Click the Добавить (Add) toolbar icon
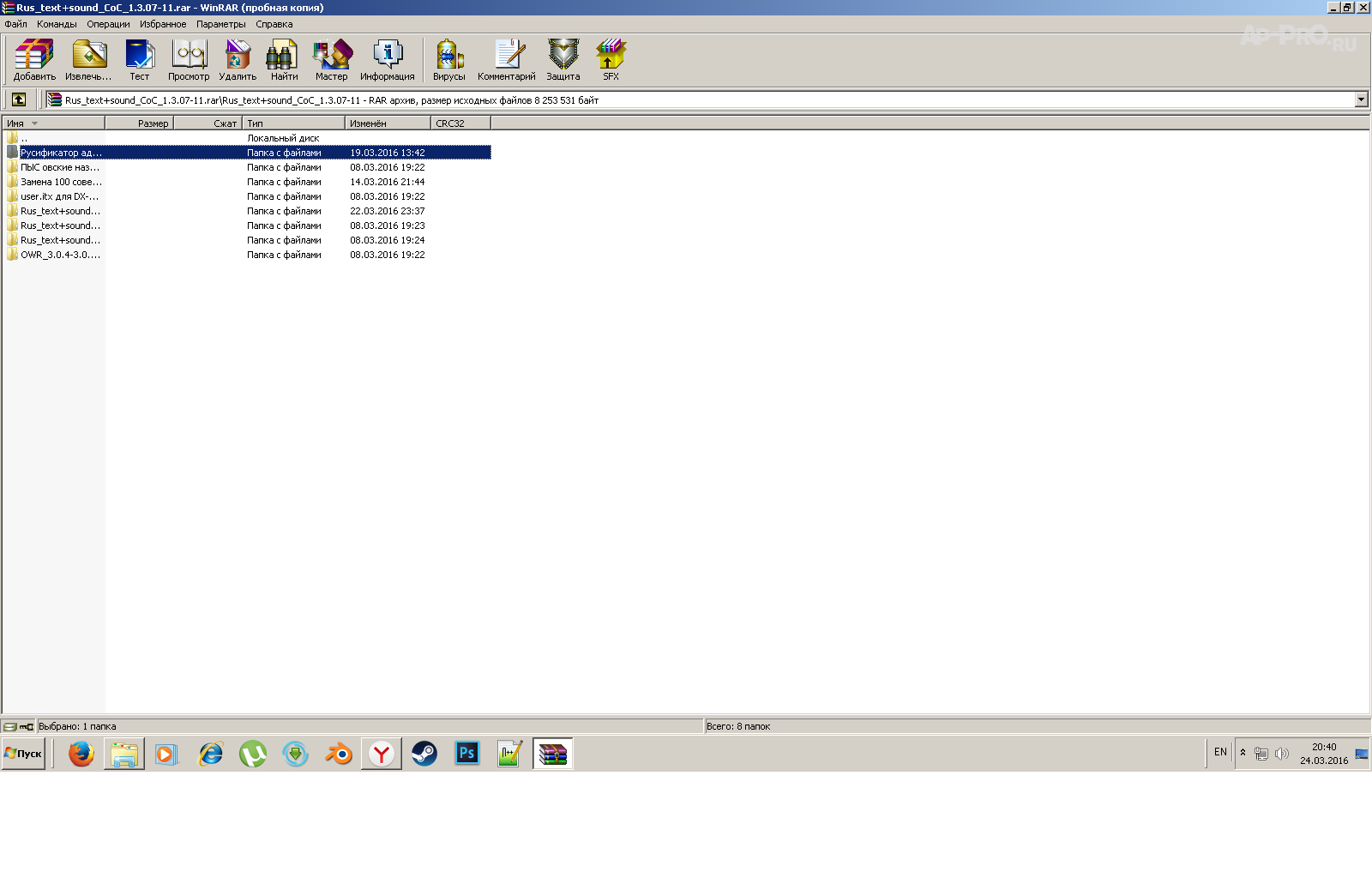This screenshot has width=1372, height=878. tap(34, 59)
